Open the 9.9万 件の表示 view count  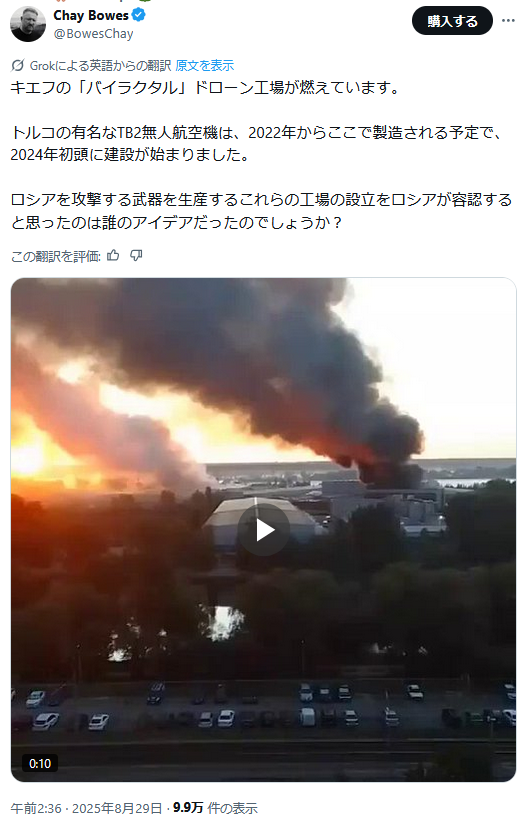[215, 808]
